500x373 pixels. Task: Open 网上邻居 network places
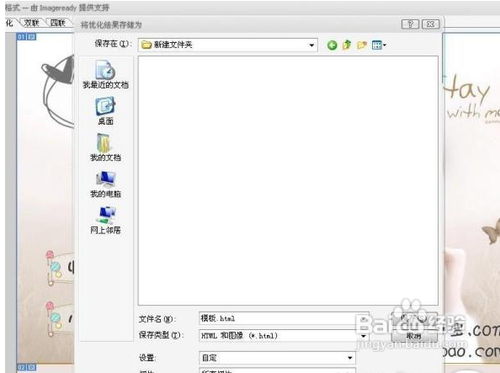(105, 220)
